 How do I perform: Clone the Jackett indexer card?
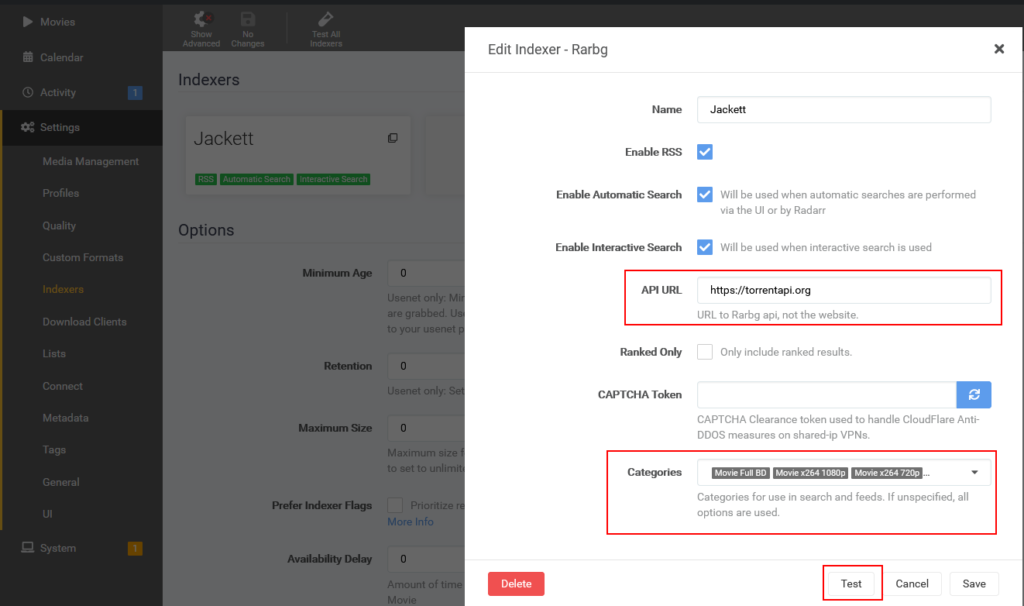[x=392, y=138]
